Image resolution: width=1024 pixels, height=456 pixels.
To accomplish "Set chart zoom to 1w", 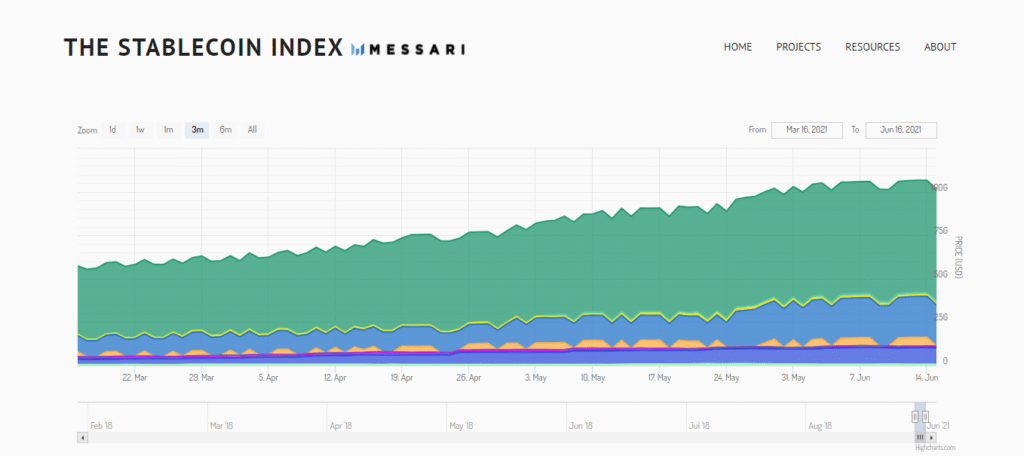I will click(x=140, y=130).
